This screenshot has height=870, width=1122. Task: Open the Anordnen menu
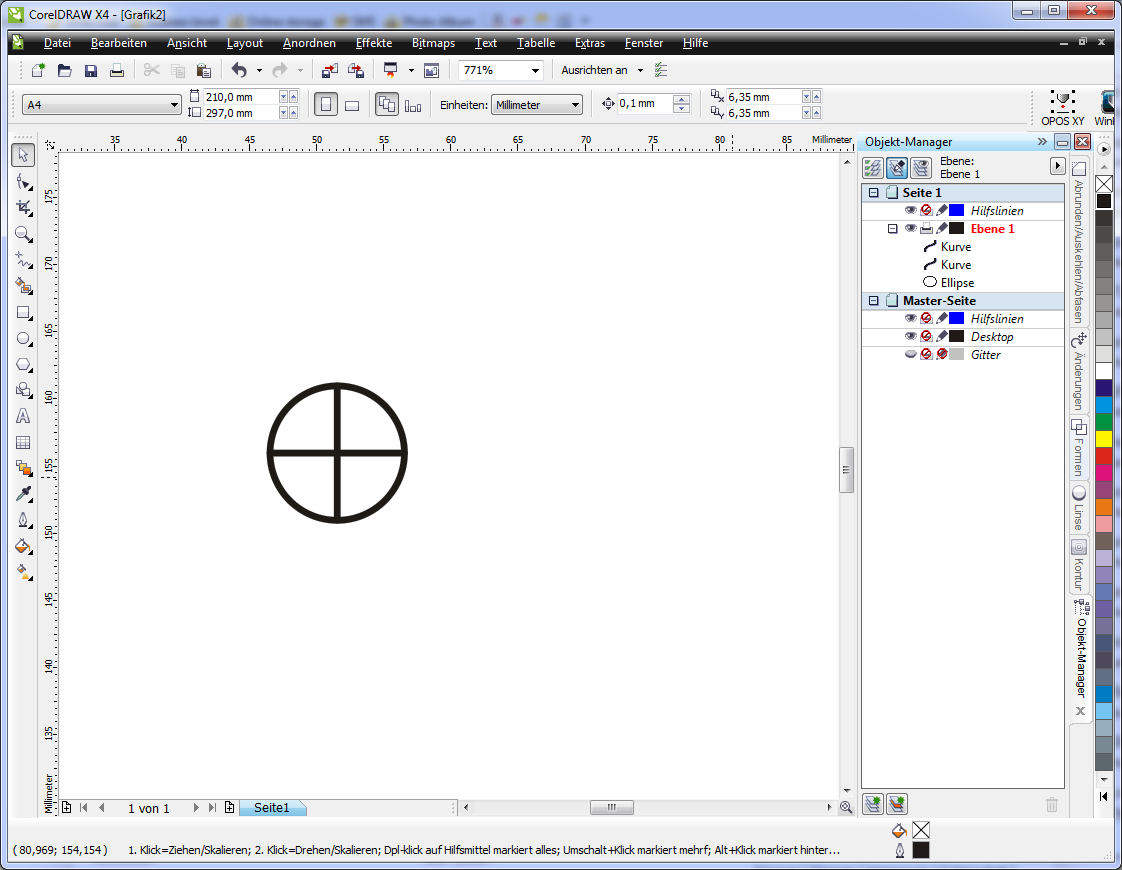pyautogui.click(x=309, y=43)
